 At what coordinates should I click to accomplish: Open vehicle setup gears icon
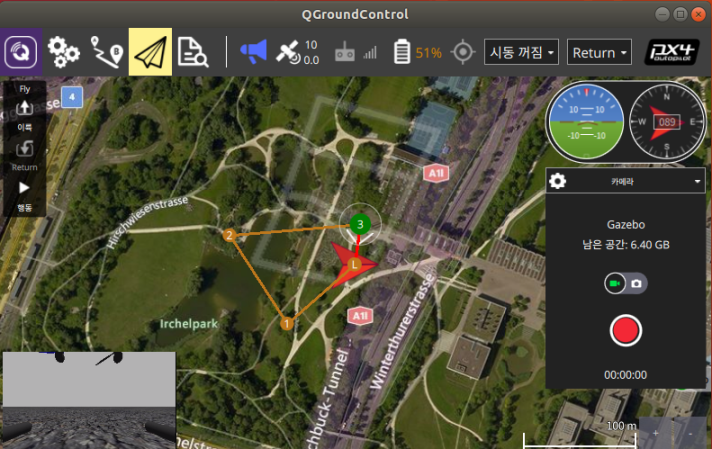click(x=64, y=53)
